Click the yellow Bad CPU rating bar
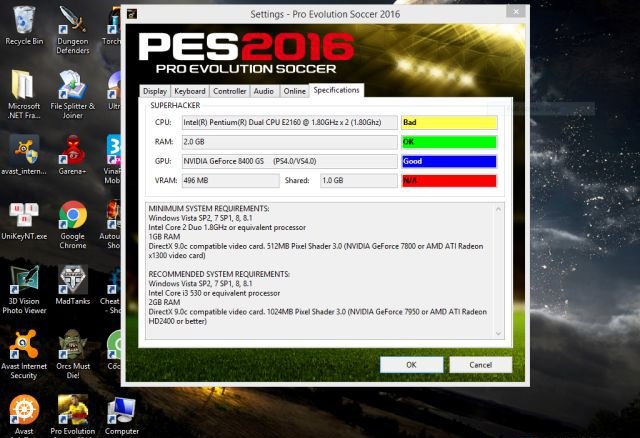640x438 pixels. point(449,122)
